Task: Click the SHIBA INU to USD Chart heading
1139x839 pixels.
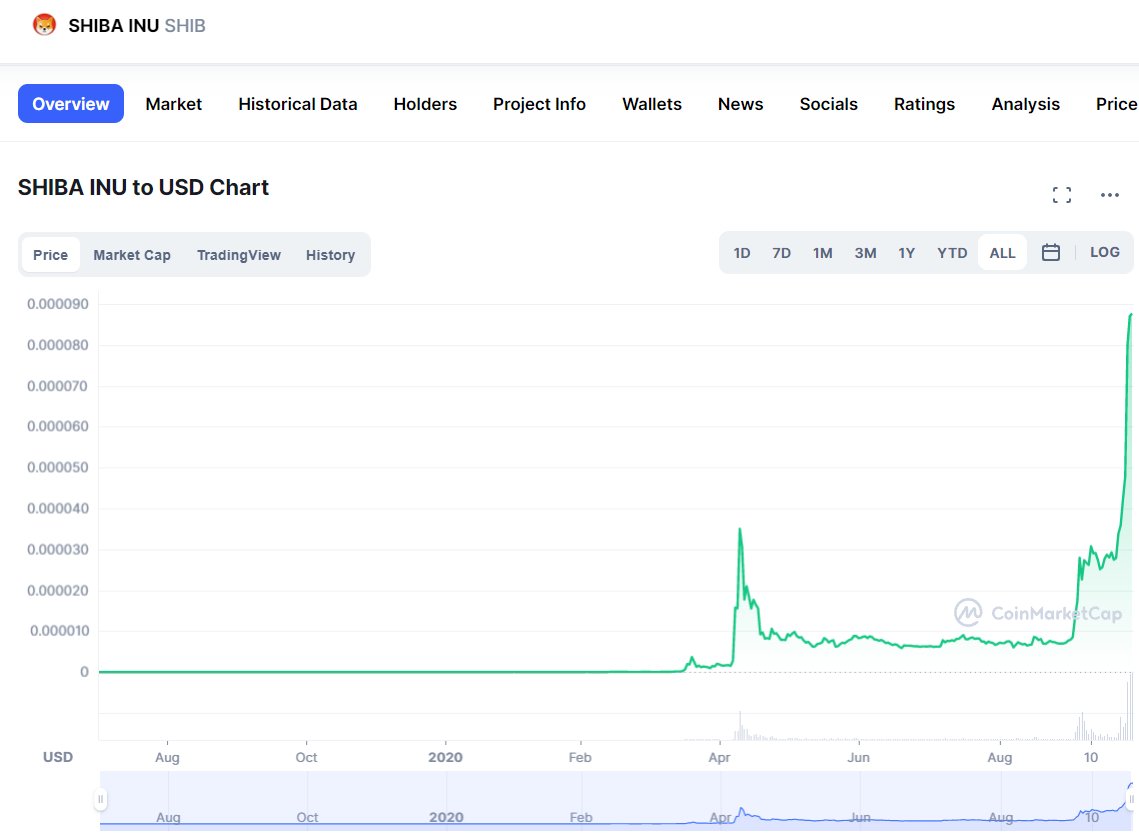Action: (x=143, y=187)
